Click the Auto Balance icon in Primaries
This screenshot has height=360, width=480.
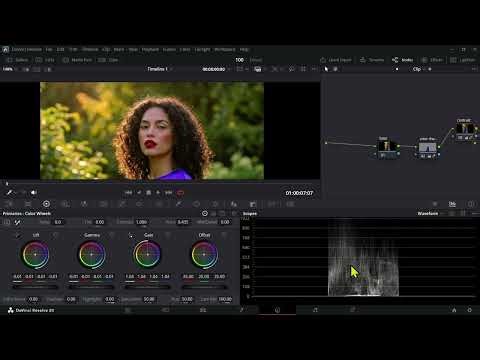click(x=7, y=222)
